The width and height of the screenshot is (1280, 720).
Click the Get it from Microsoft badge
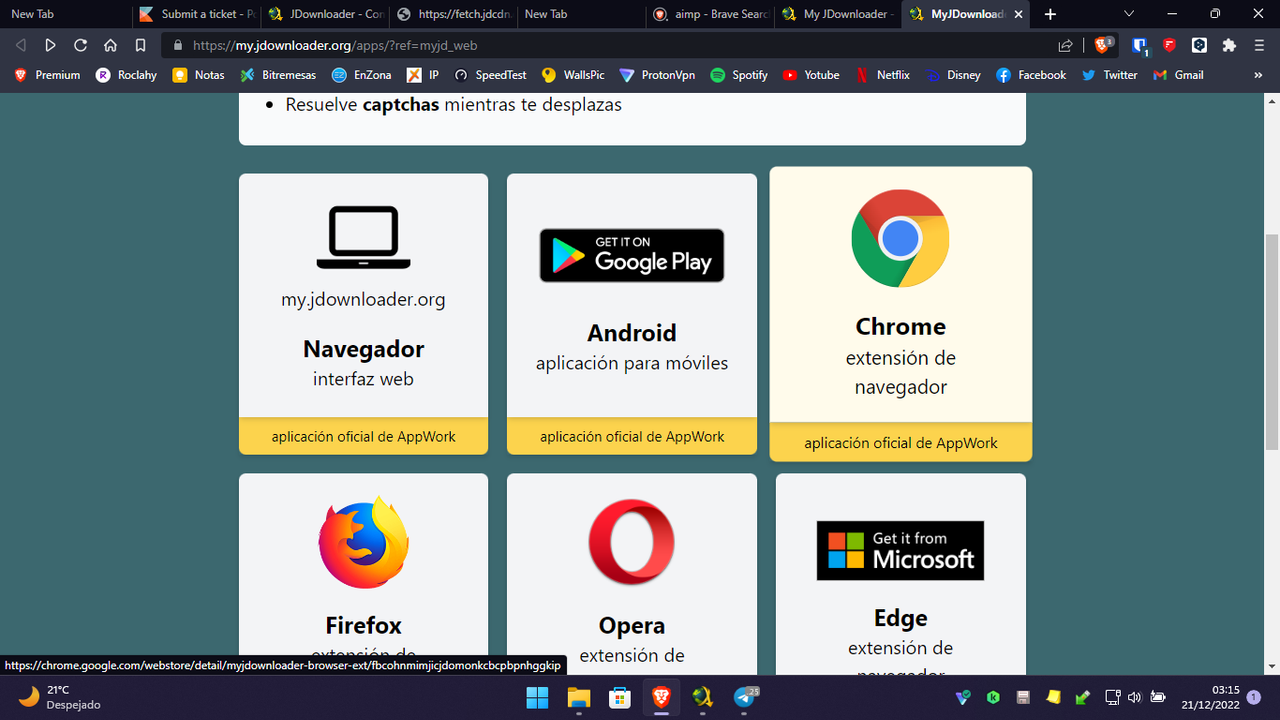pos(900,550)
